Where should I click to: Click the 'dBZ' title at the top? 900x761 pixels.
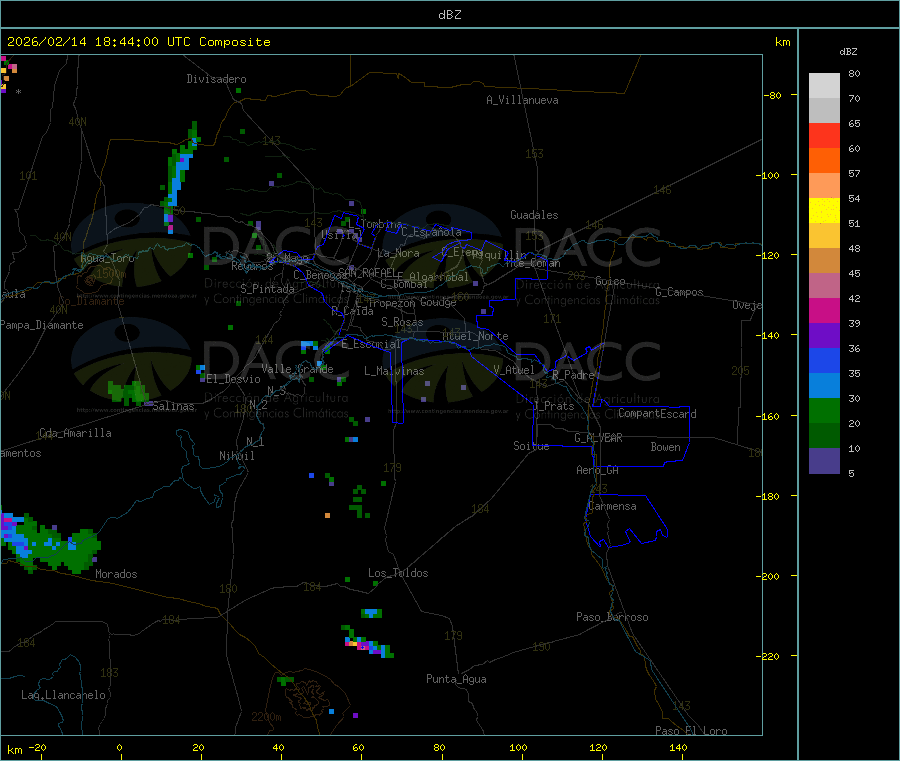coord(449,15)
